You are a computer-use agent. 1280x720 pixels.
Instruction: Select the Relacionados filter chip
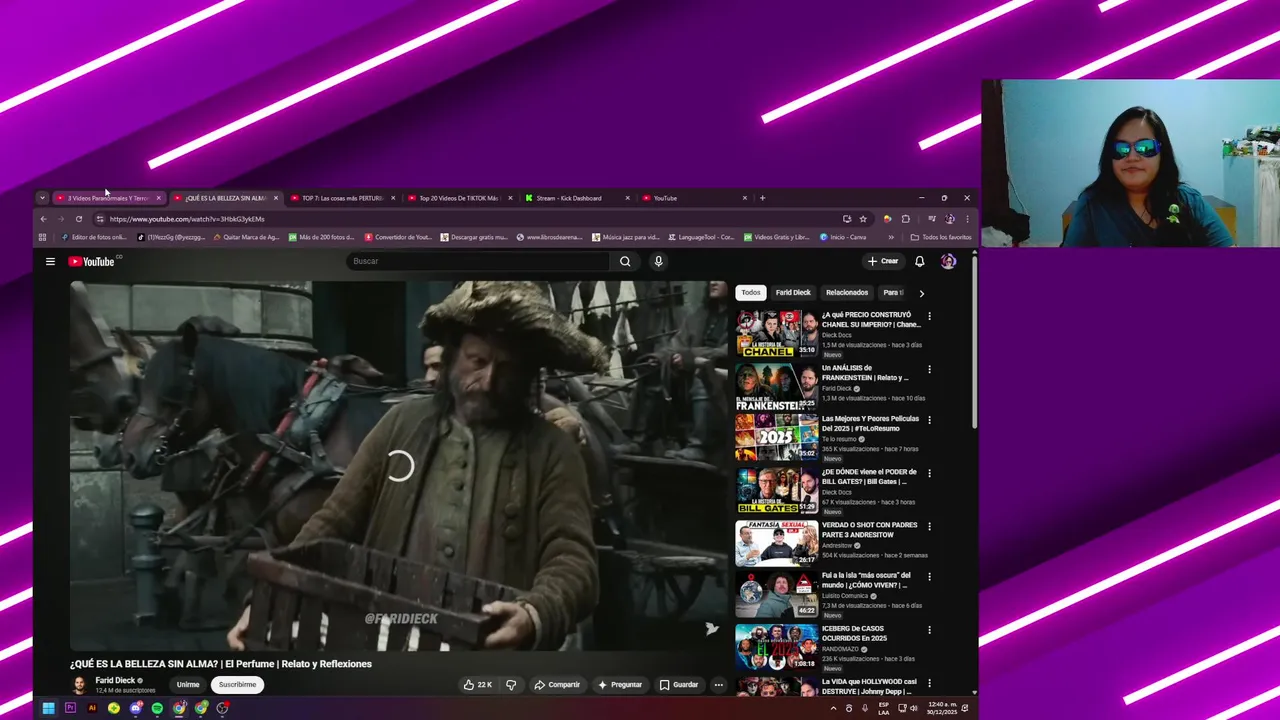click(847, 293)
